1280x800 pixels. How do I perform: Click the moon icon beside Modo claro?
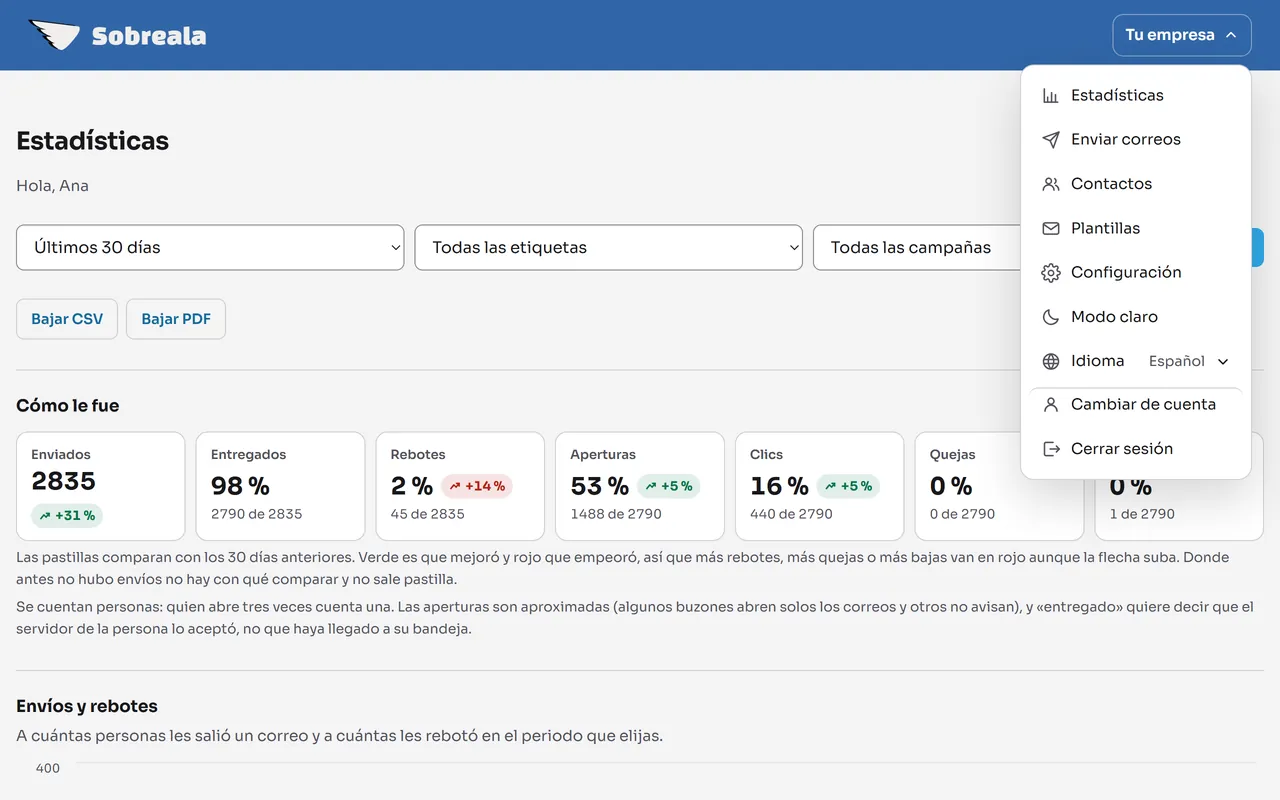(x=1050, y=317)
